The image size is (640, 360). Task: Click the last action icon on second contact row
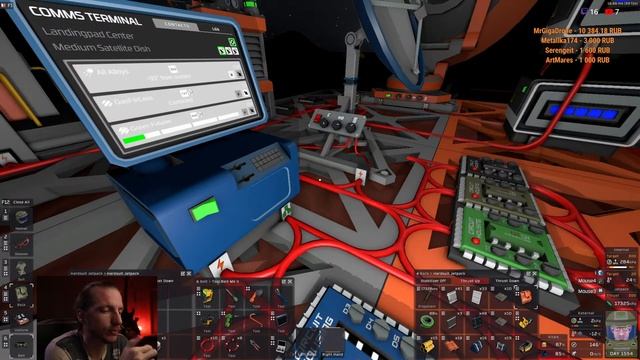coord(246,93)
